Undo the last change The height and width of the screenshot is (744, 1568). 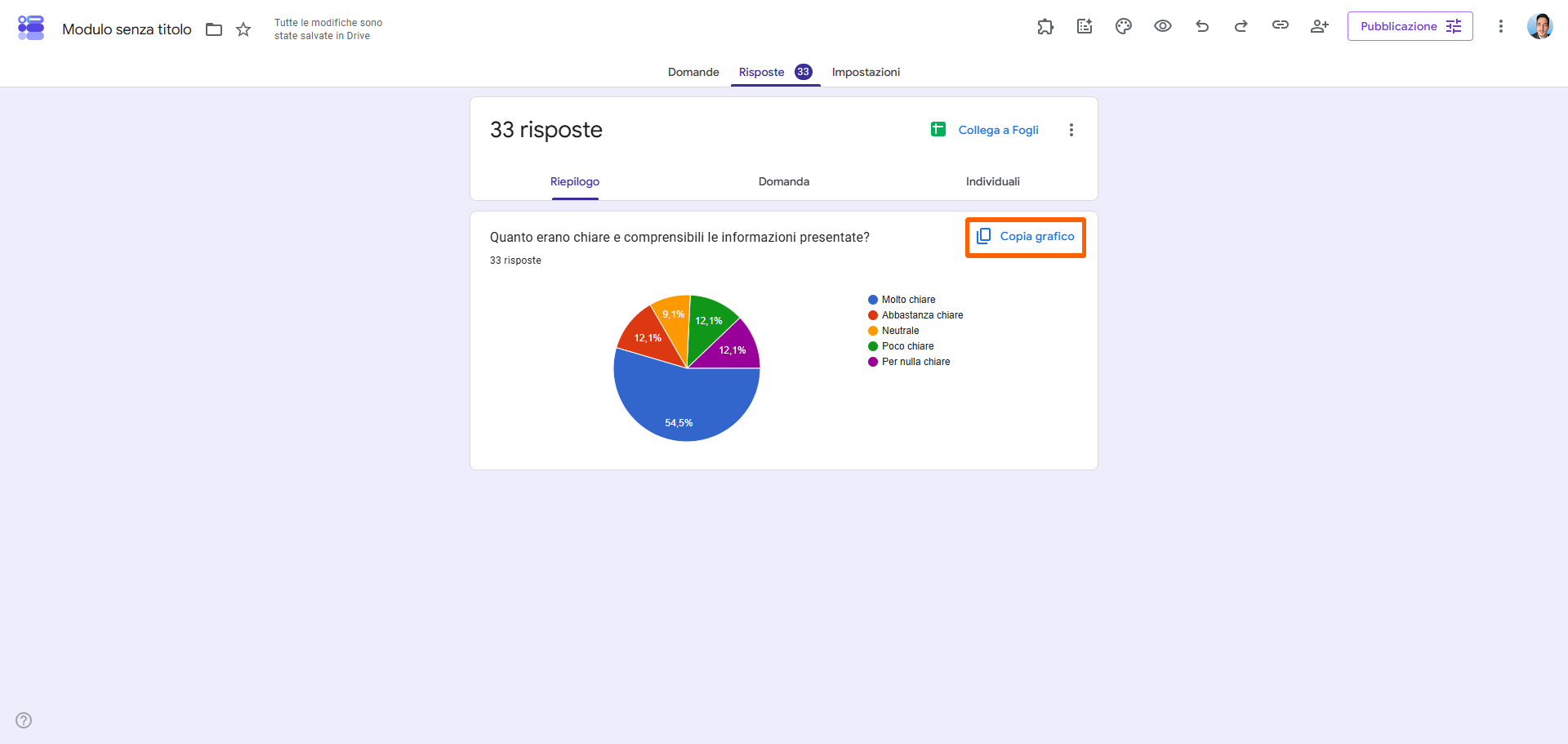[1202, 26]
